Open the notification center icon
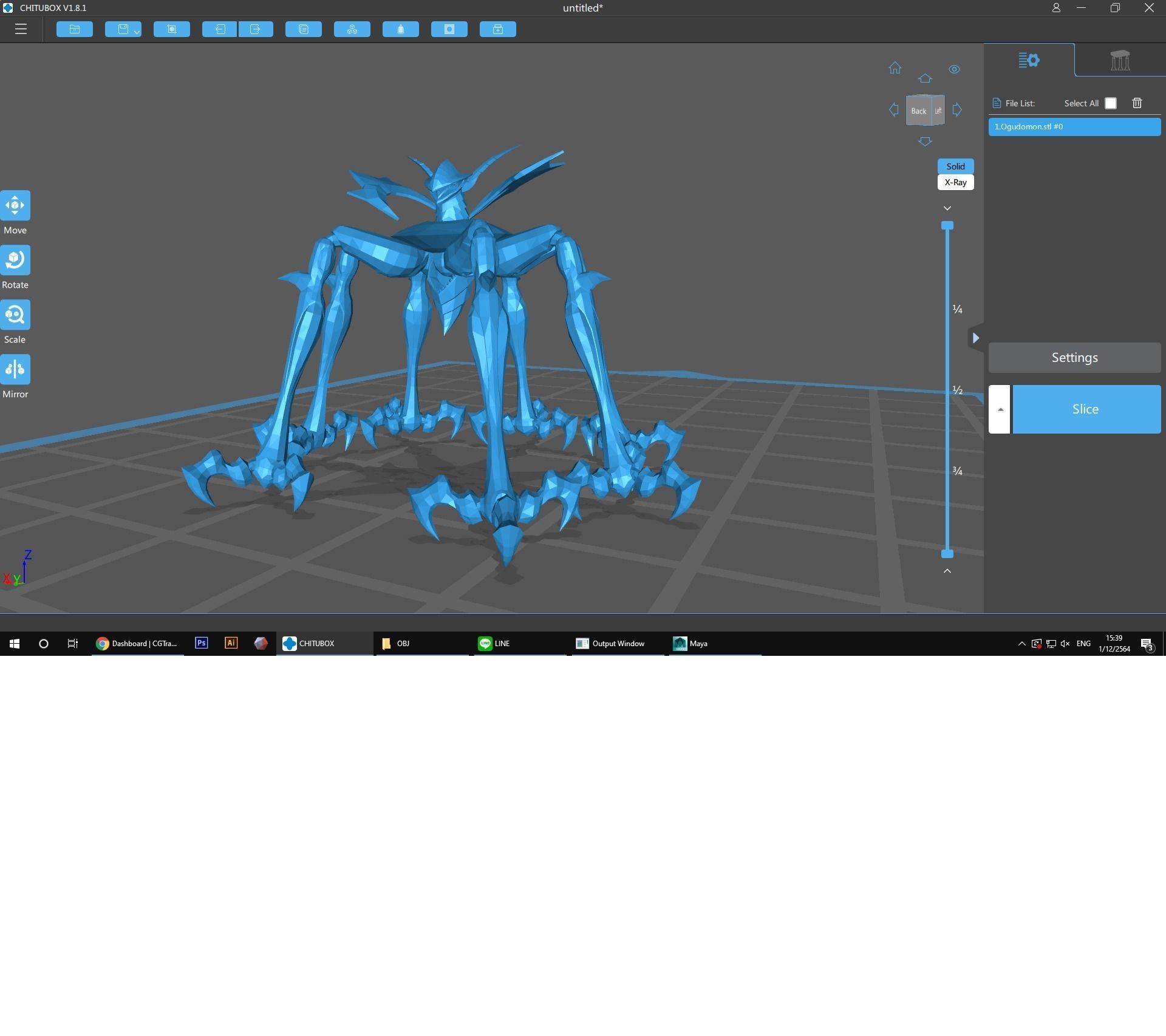1166x1036 pixels. coord(1147,644)
